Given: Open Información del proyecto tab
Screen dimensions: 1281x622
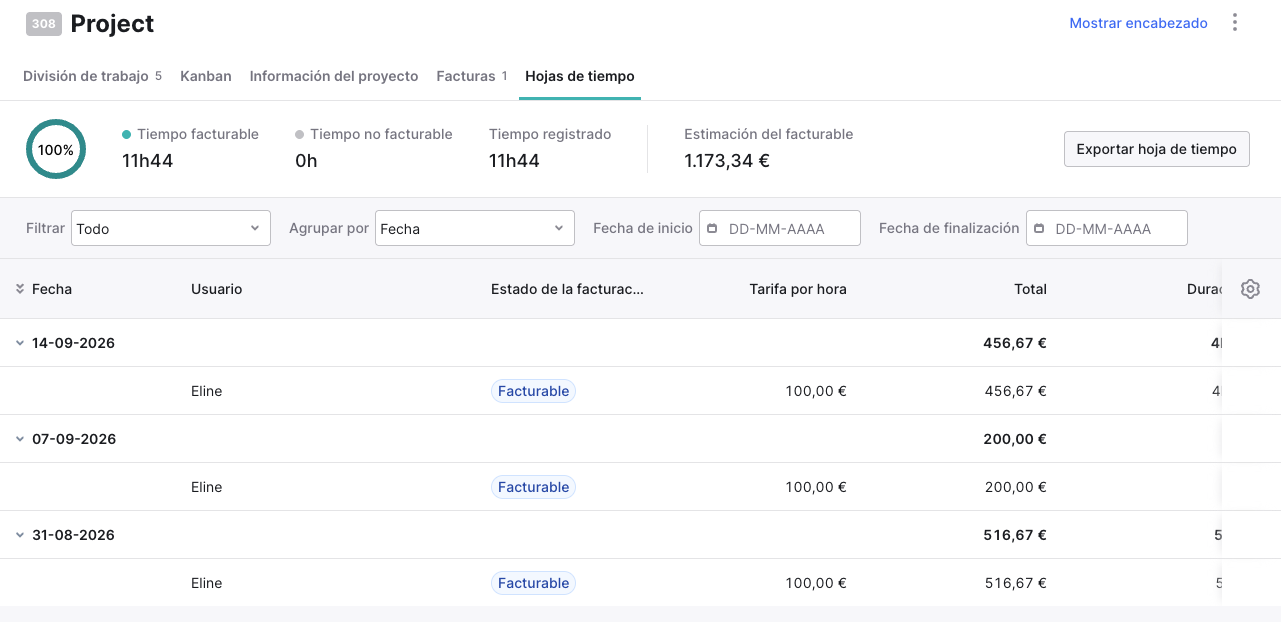Looking at the screenshot, I should click(334, 76).
